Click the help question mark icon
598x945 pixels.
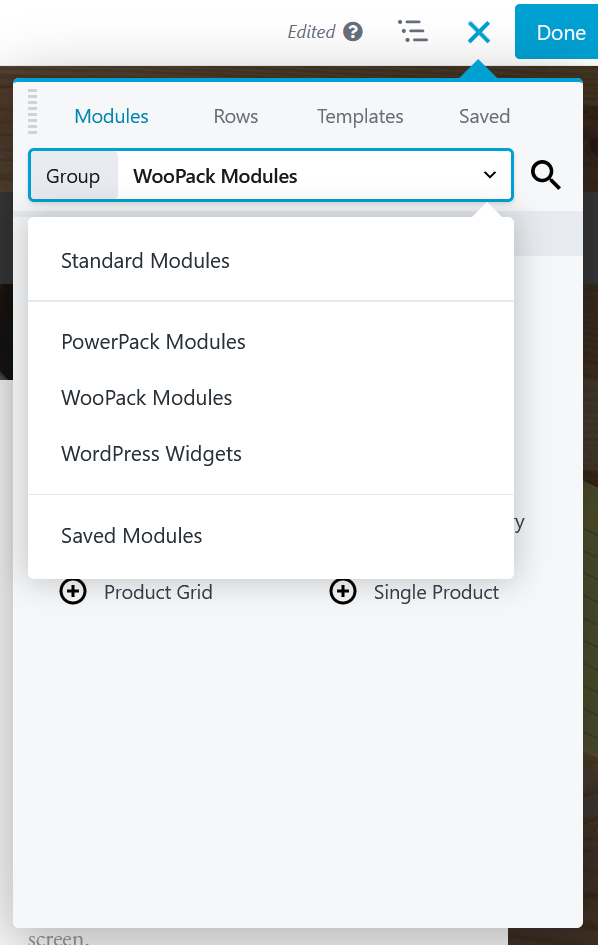pyautogui.click(x=353, y=31)
